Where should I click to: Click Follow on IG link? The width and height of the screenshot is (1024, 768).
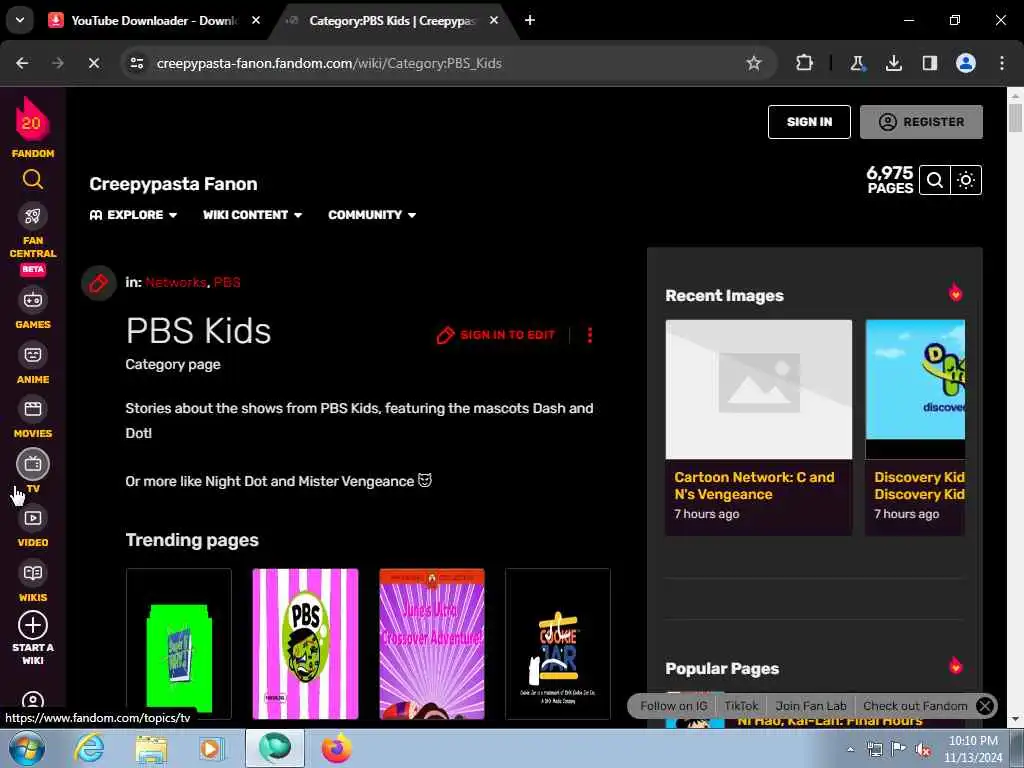click(673, 705)
